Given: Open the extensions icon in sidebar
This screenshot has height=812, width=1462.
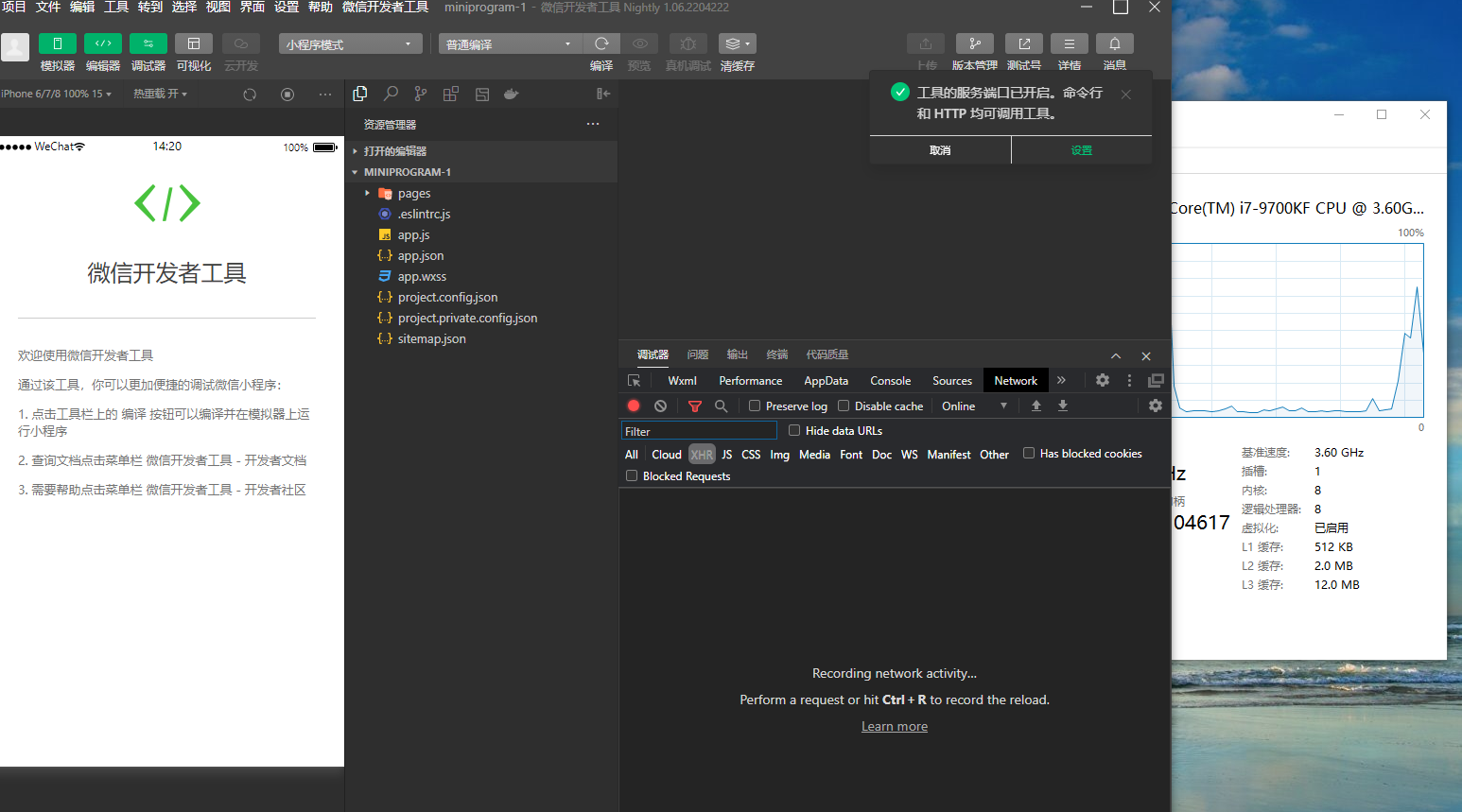Looking at the screenshot, I should [451, 94].
